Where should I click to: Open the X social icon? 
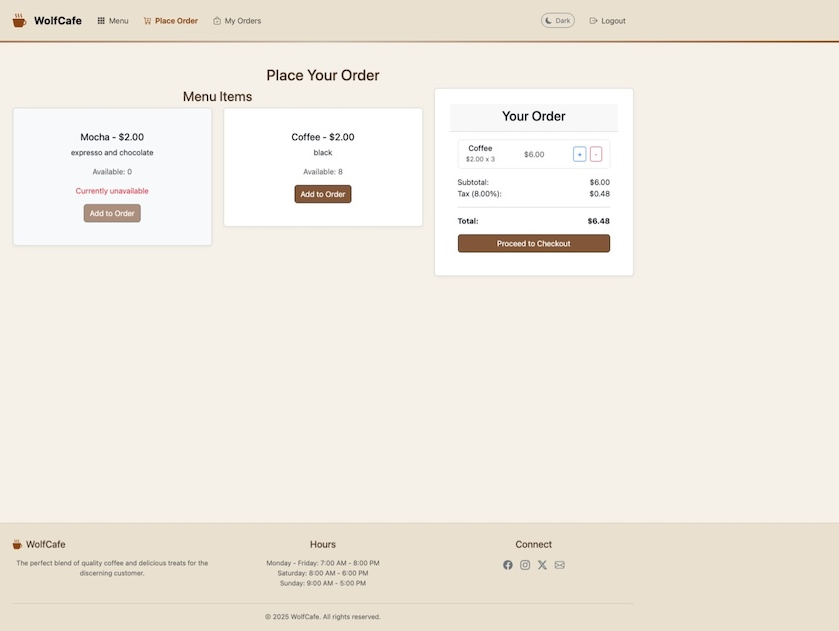click(542, 565)
